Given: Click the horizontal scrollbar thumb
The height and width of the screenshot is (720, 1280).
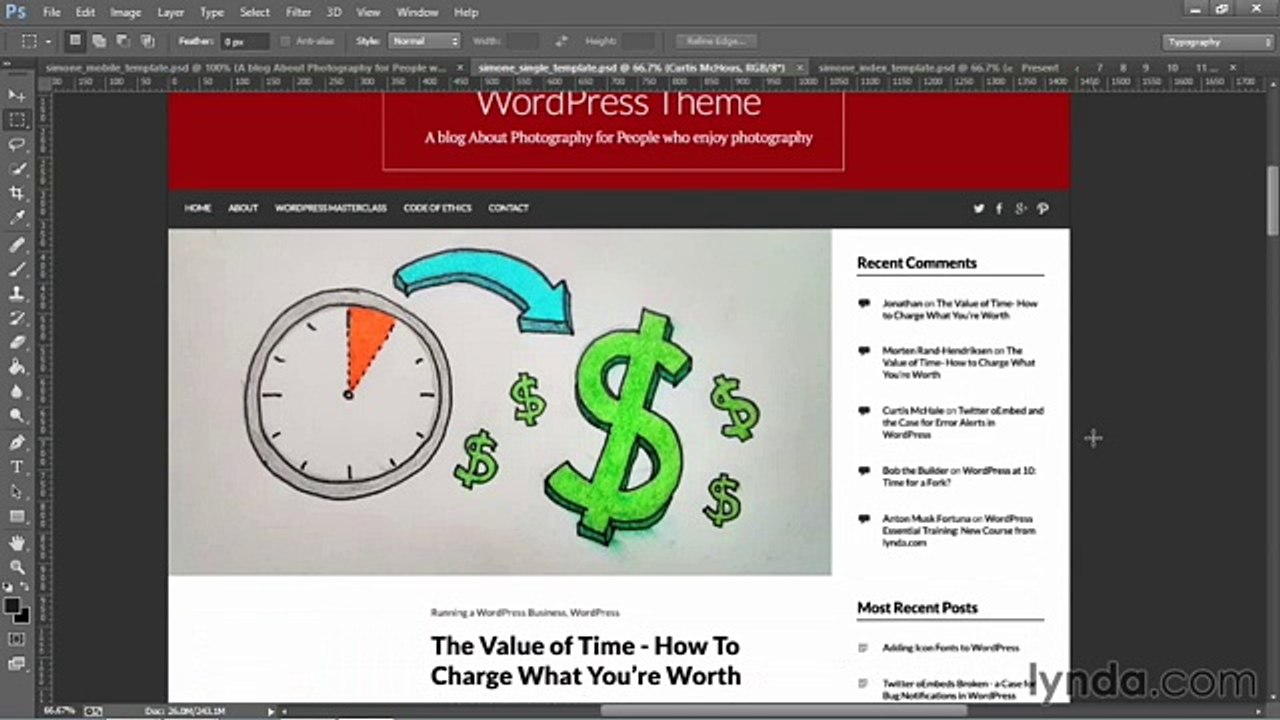Looking at the screenshot, I should [x=784, y=711].
